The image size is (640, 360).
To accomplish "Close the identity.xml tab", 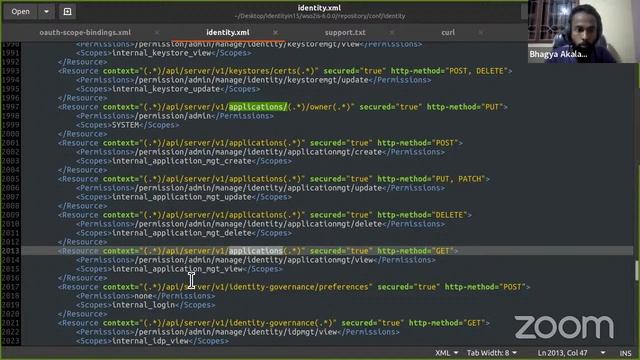I will pyautogui.click(x=276, y=32).
